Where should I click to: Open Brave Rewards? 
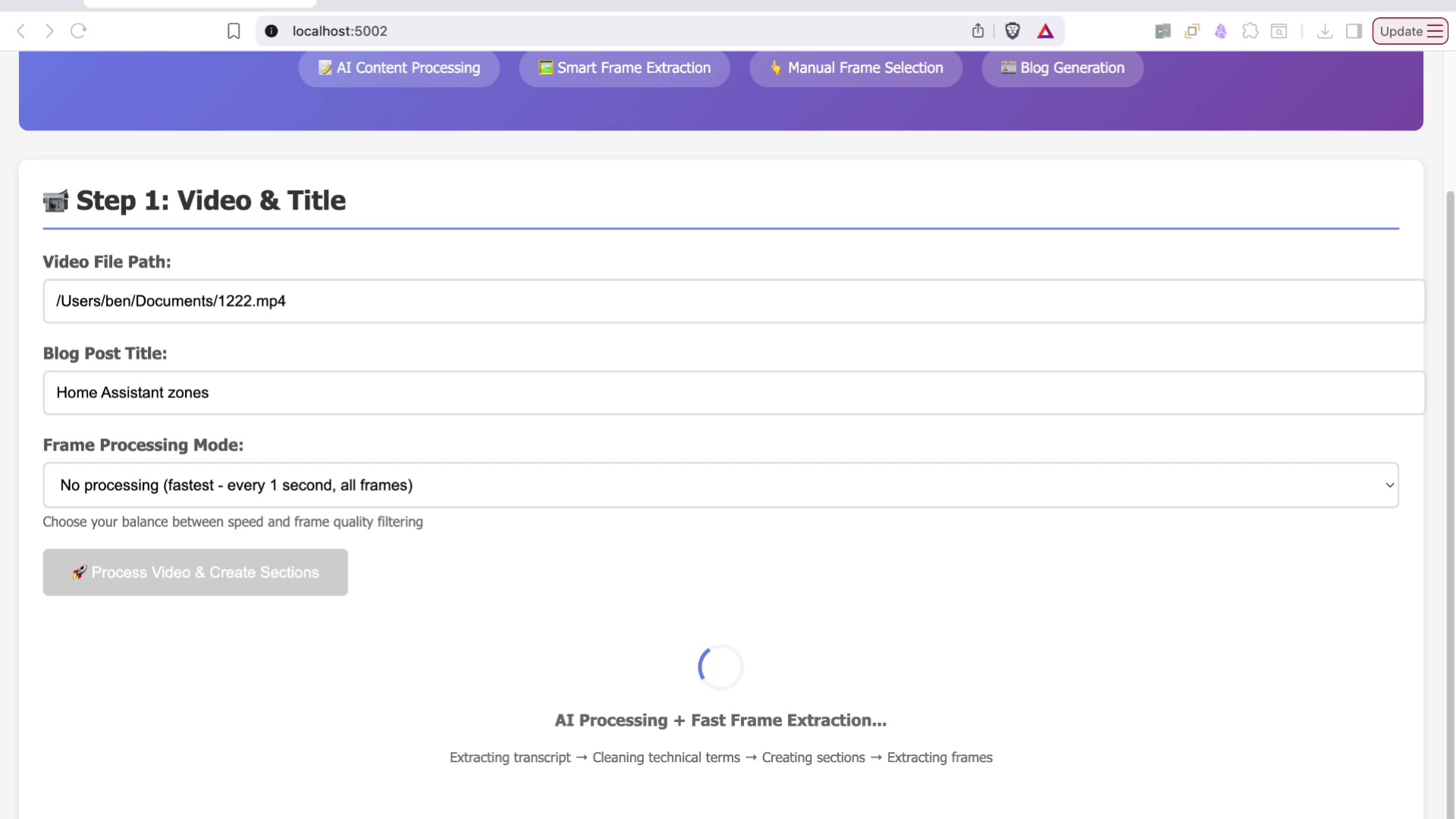click(1046, 31)
